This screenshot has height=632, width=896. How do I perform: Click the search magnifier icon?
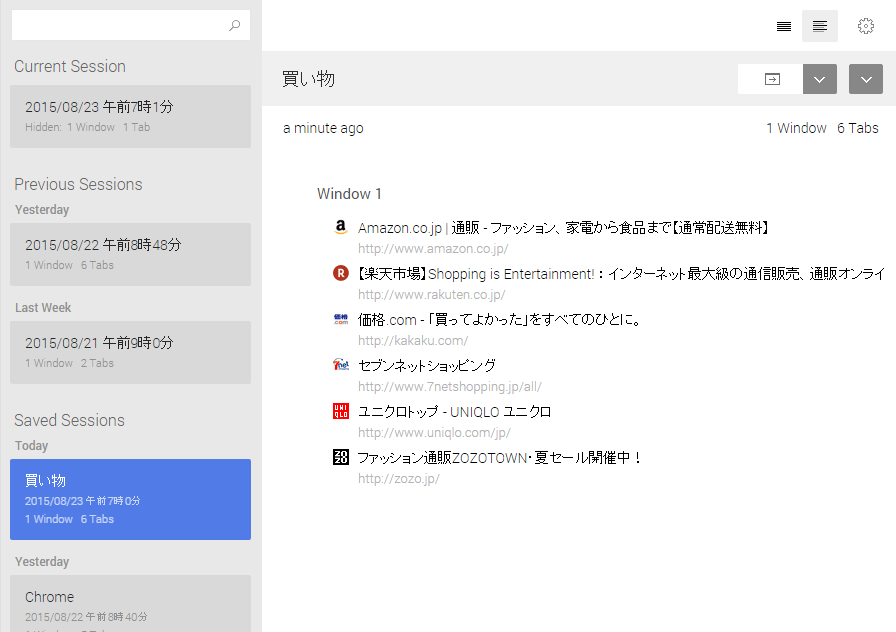tap(234, 25)
